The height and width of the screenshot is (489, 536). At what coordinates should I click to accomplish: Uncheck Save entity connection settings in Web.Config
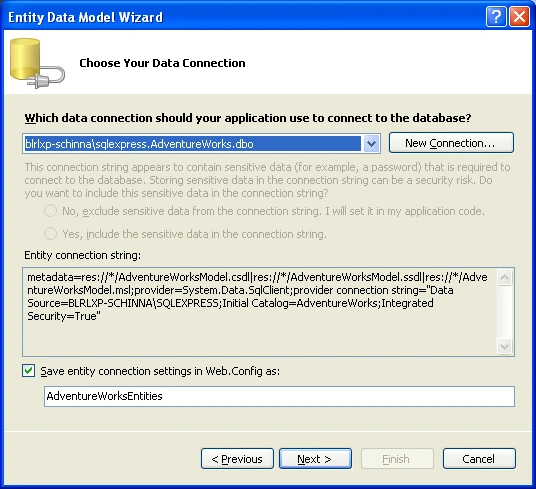pos(29,371)
